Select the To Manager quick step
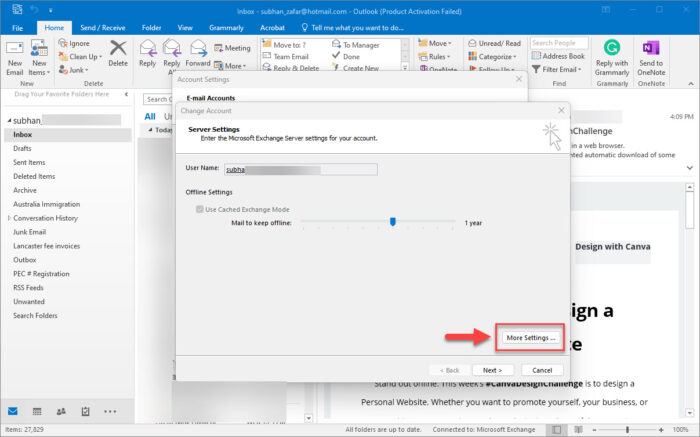Screen dimensions: 700x437 pyautogui.click(x=356, y=45)
